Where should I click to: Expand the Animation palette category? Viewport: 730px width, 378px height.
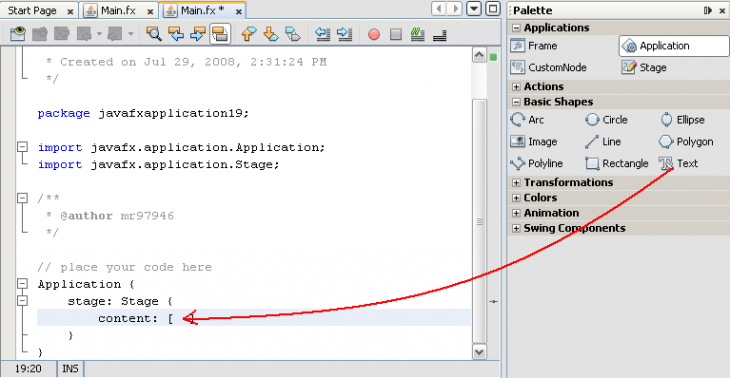click(x=516, y=213)
